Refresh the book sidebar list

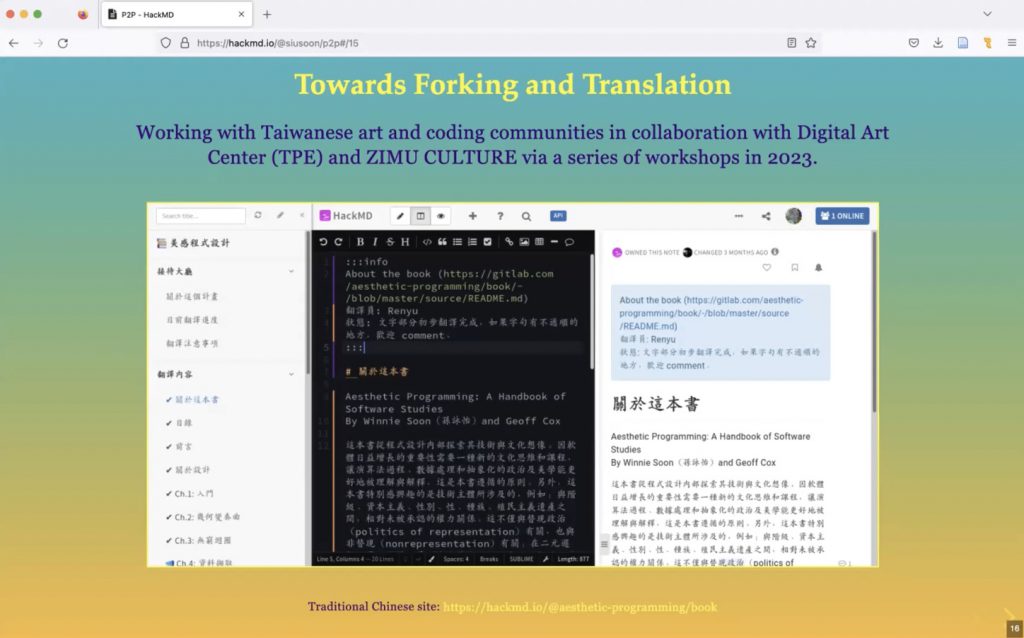pos(258,215)
